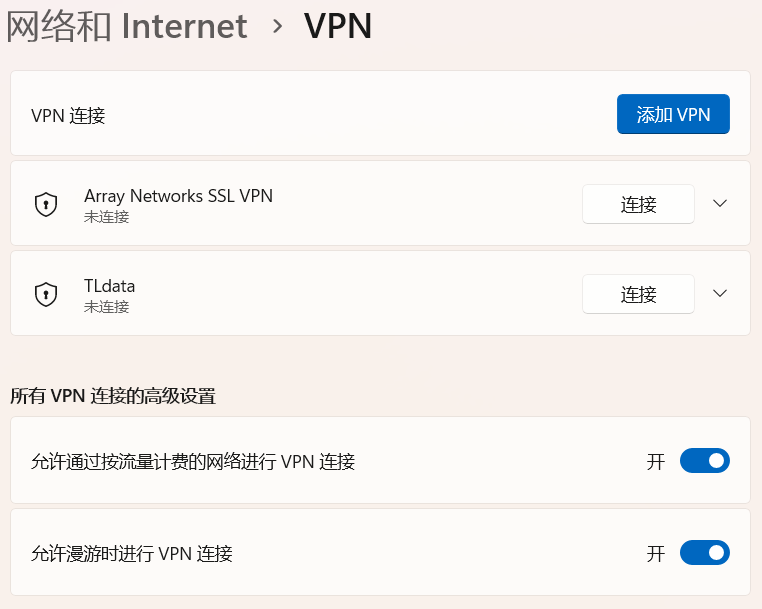Viewport: 762px width, 609px height.
Task: Expand the TLdata VPN entry chevron
Action: [720, 294]
